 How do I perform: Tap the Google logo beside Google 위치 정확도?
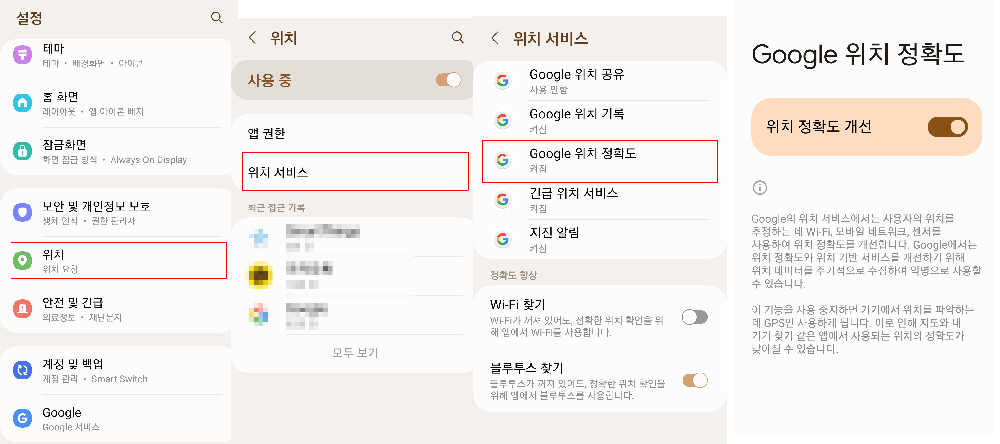pyautogui.click(x=503, y=160)
